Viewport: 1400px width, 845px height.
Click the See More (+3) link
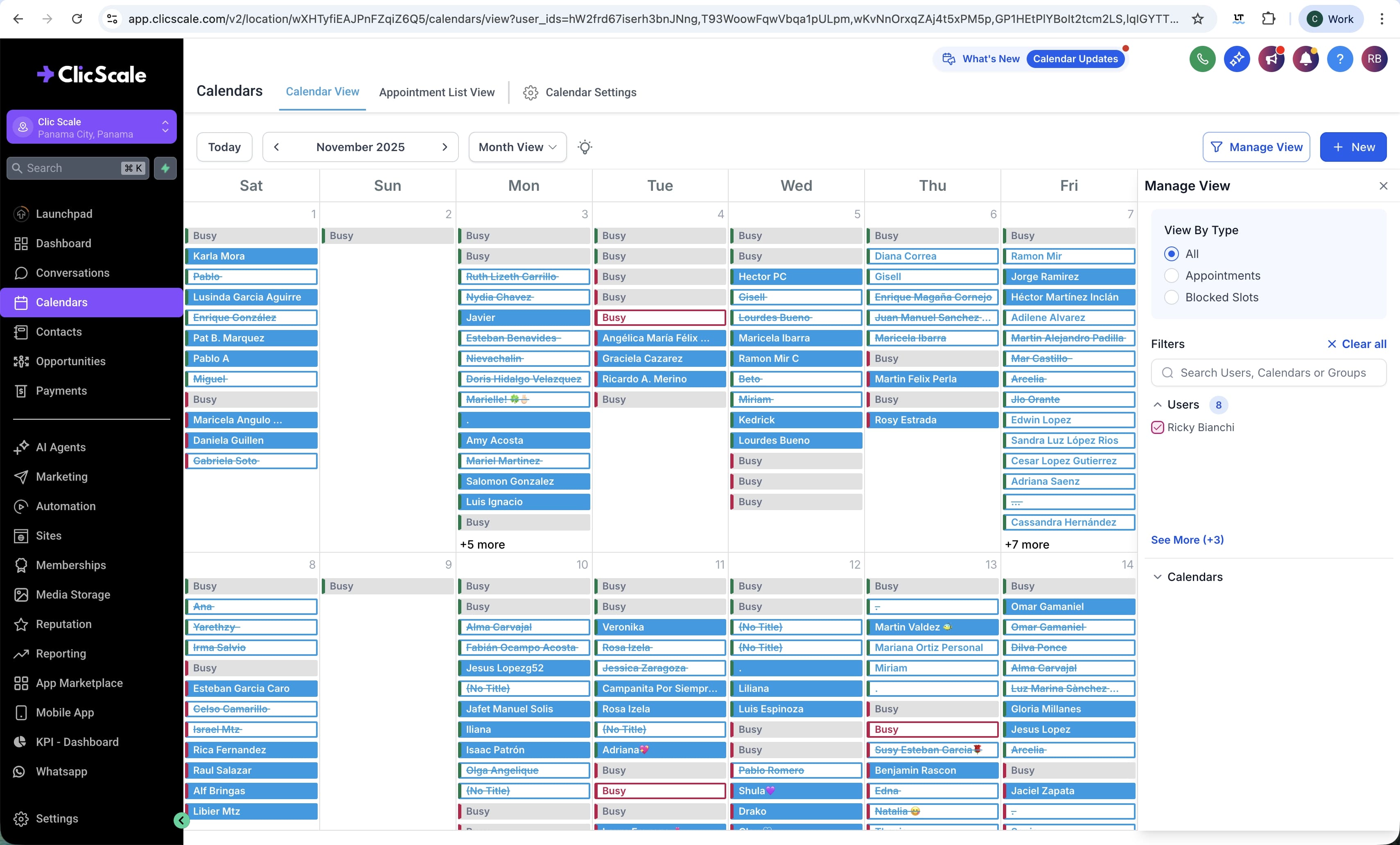1187,540
